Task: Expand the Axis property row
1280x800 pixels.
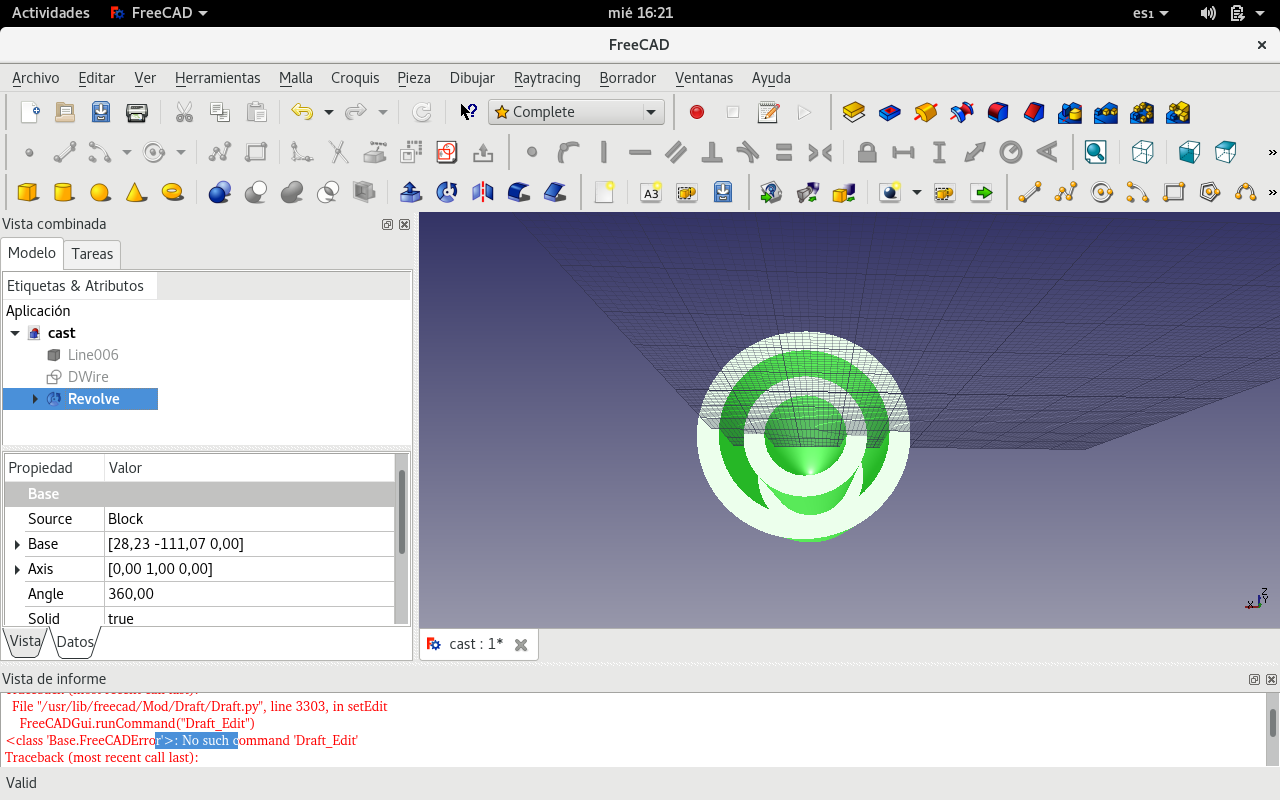Action: [17, 569]
